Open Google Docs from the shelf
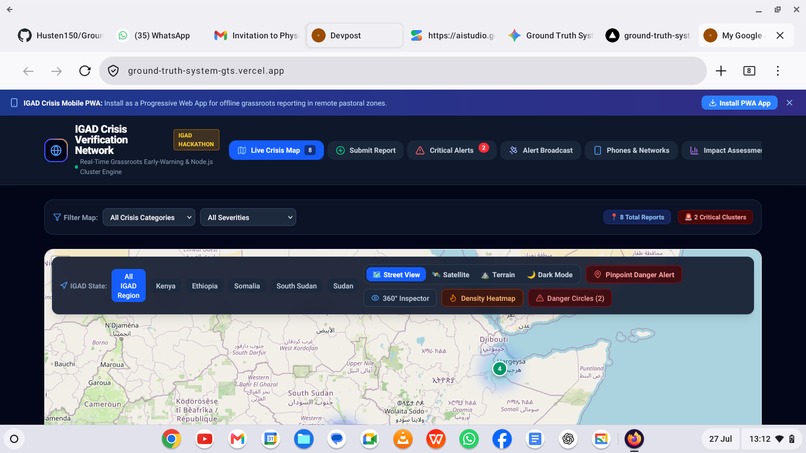Screen dimensions: 806x453 coord(535,439)
